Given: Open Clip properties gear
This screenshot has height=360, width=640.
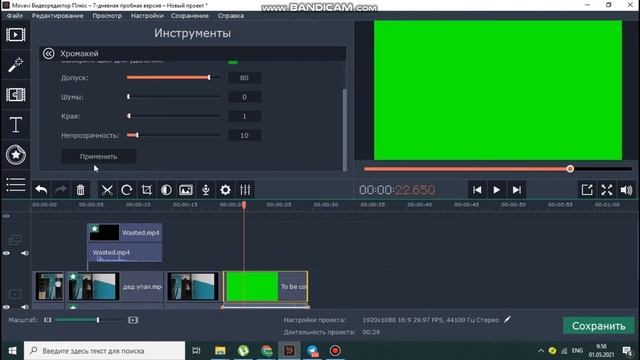Looking at the screenshot, I should click(x=225, y=190).
